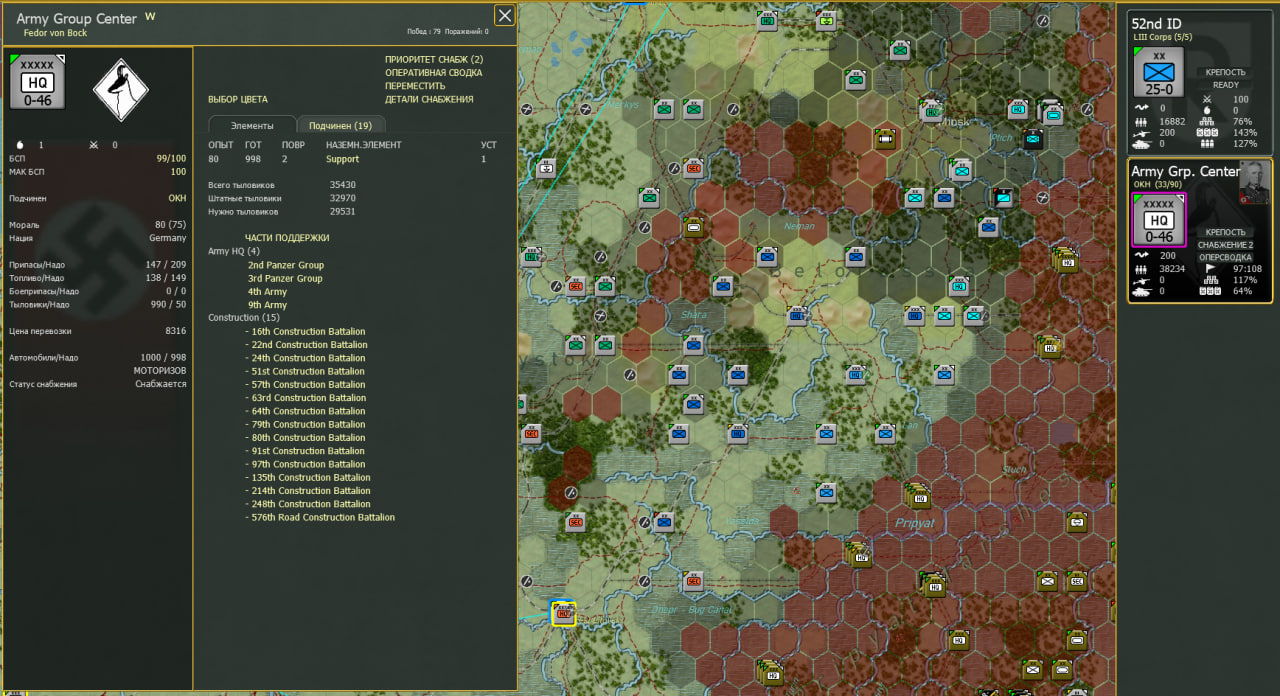Toggle READY mode for 52nd ID
The height and width of the screenshot is (696, 1280).
tap(1225, 85)
